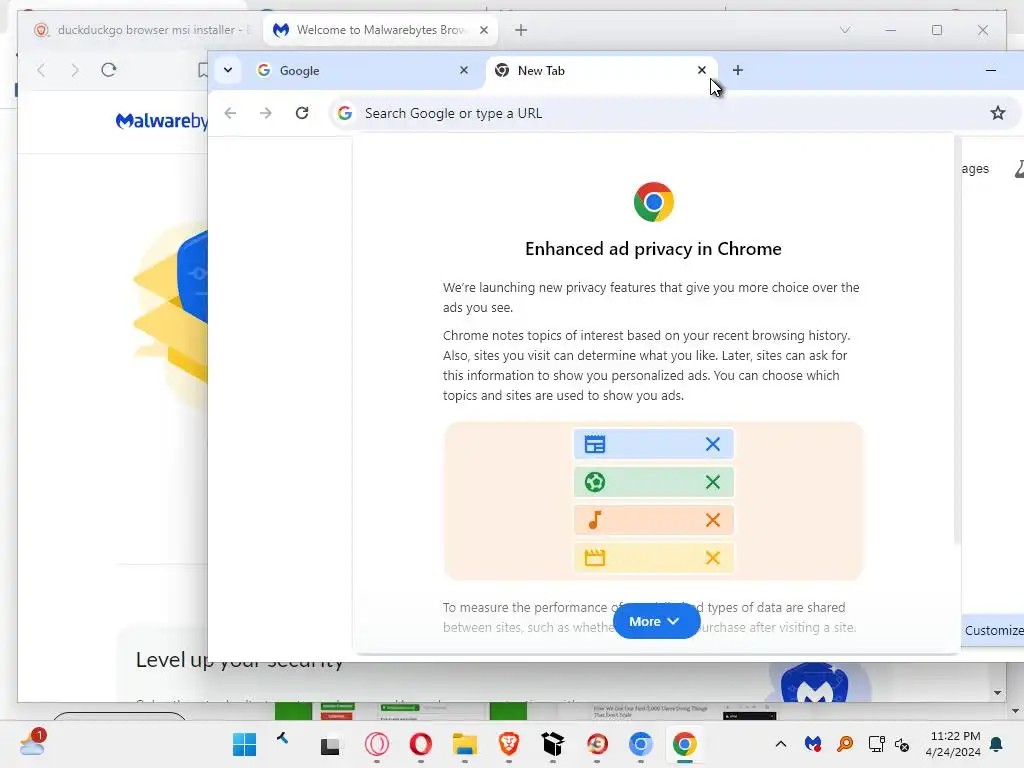This screenshot has height=768, width=1024.
Task: Remove the movies topic with its X
Action: tap(712, 558)
